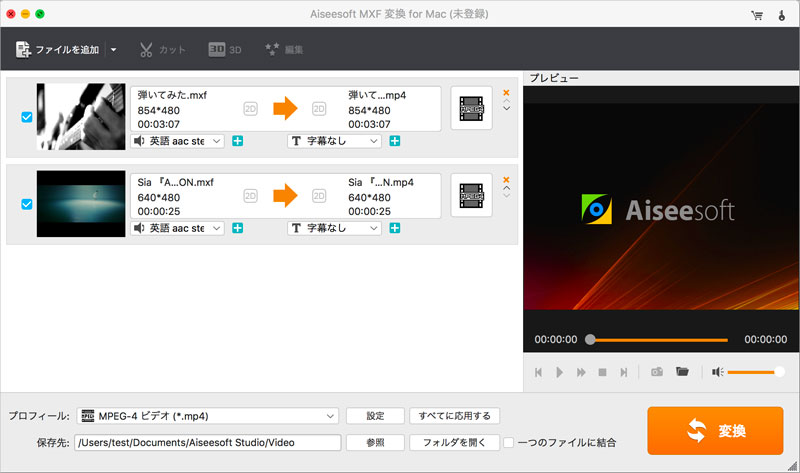The width and height of the screenshot is (800, 473).
Task: Select the guitar video thumbnail
Action: tap(81, 116)
